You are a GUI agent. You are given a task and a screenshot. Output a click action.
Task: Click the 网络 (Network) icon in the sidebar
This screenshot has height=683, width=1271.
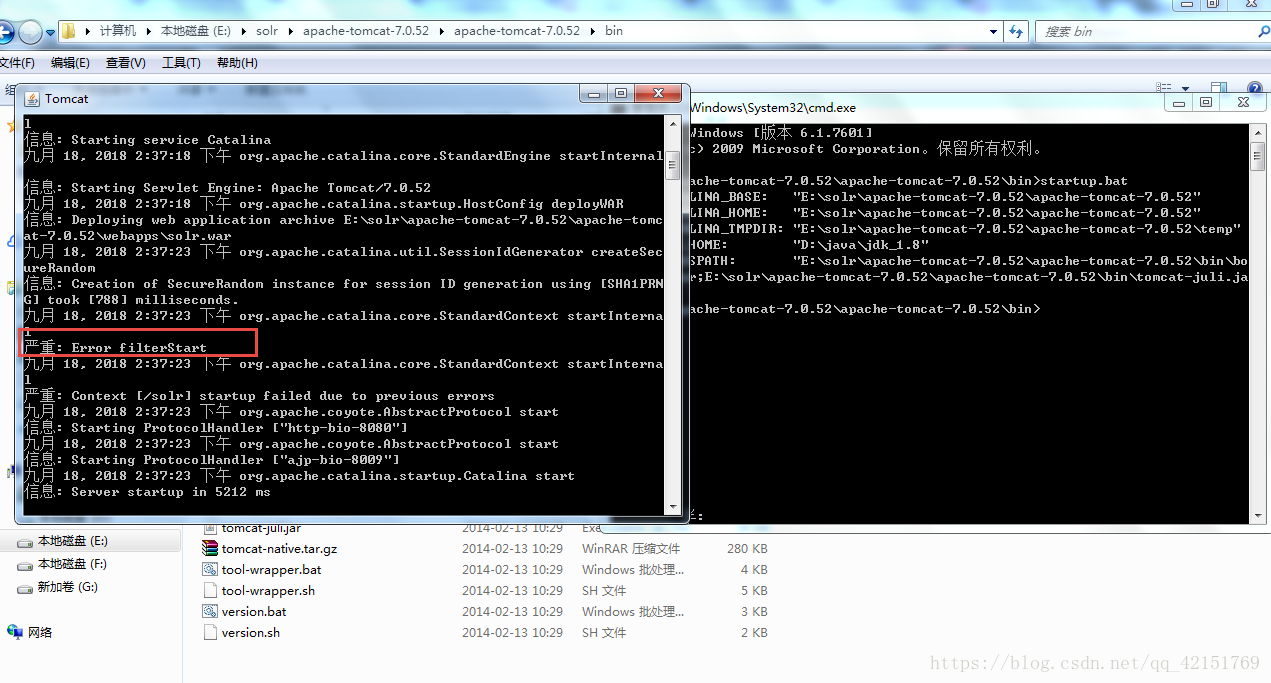[x=16, y=631]
